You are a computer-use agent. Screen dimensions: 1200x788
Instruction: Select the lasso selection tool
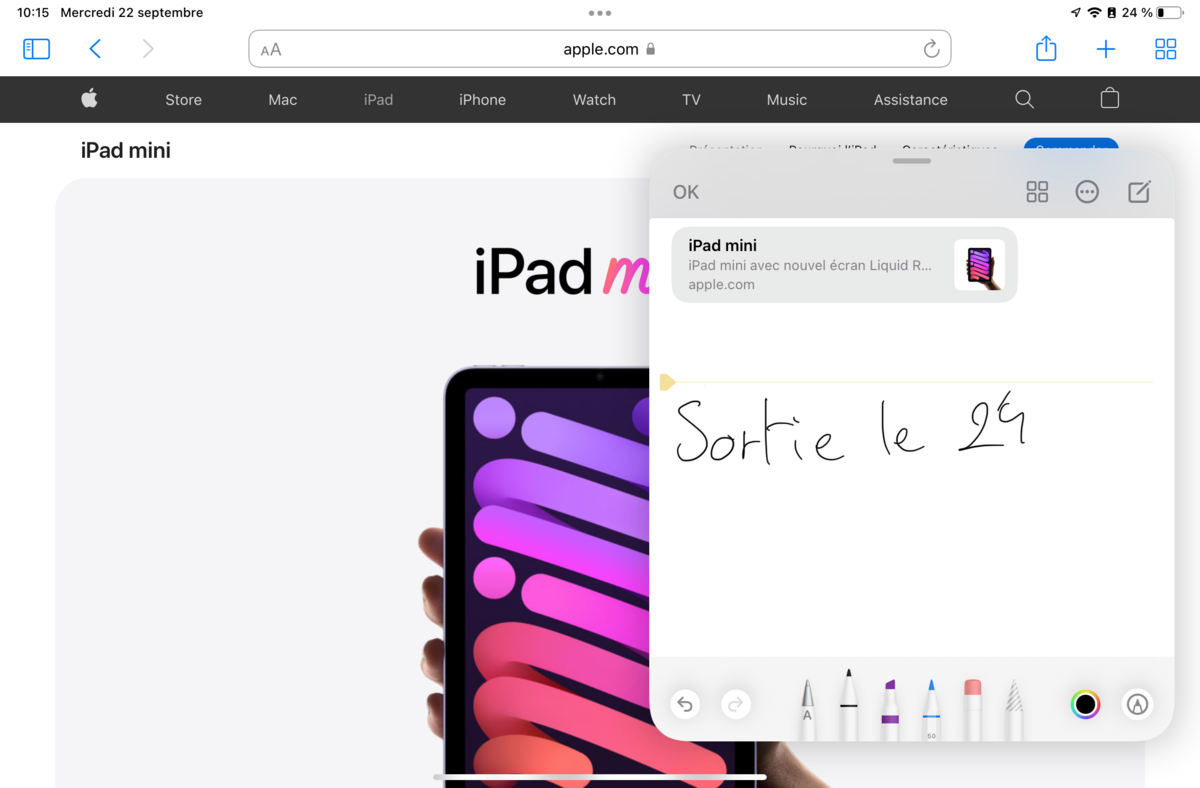pyautogui.click(x=1014, y=709)
